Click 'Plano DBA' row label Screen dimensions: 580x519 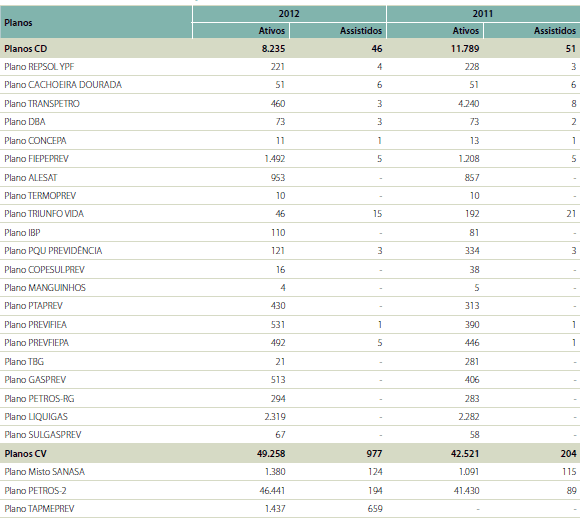point(24,122)
